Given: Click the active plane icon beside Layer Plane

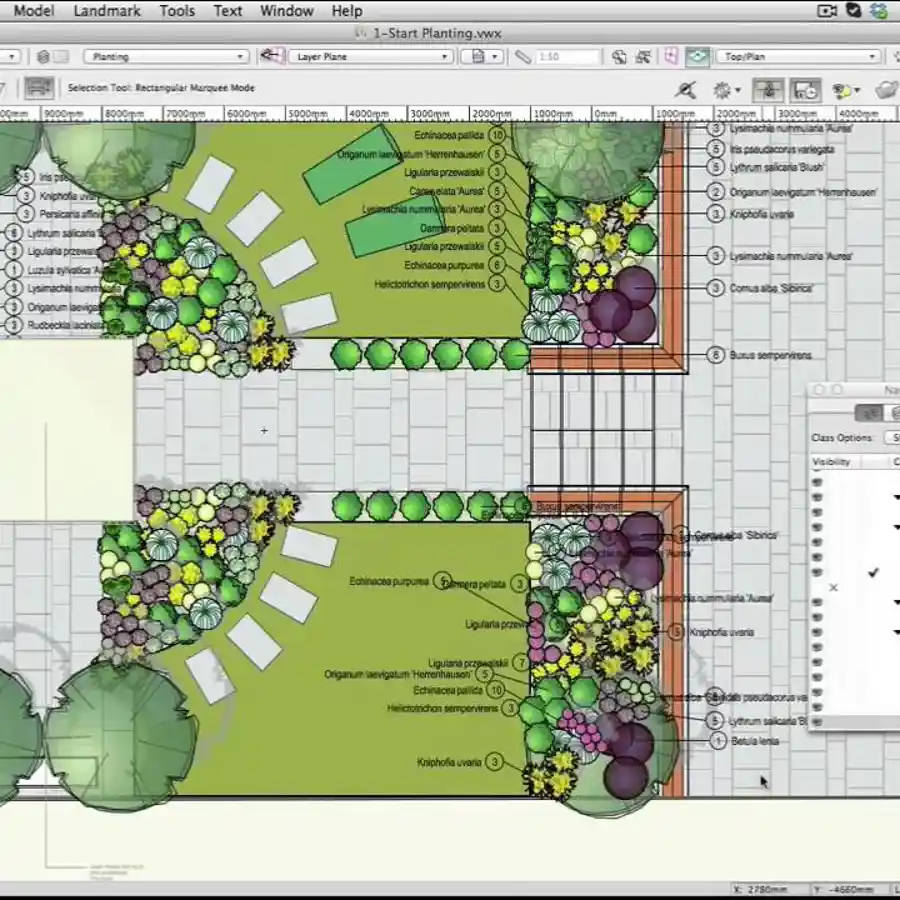Looking at the screenshot, I should (270, 57).
